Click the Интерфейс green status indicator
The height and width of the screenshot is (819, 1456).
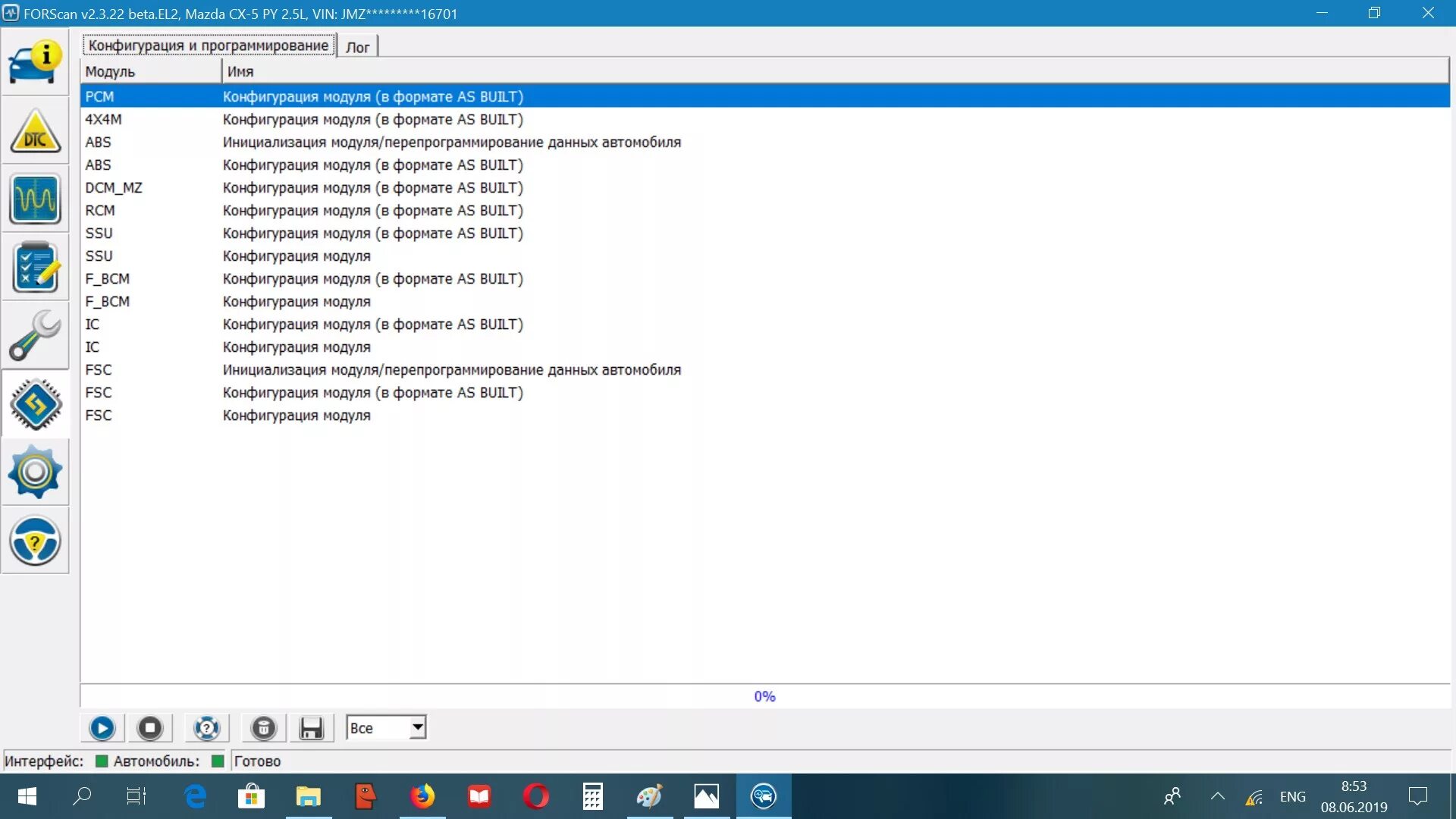(x=101, y=761)
